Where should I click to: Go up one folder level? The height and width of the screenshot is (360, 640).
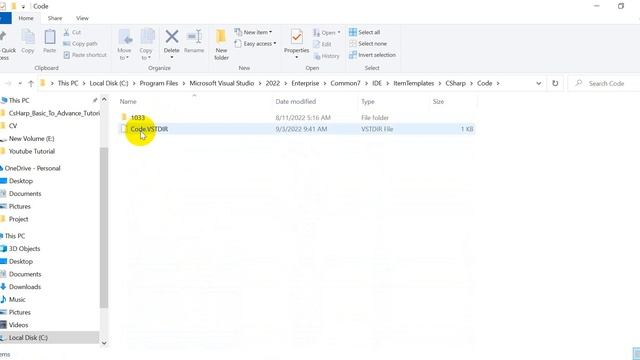pos(31,83)
